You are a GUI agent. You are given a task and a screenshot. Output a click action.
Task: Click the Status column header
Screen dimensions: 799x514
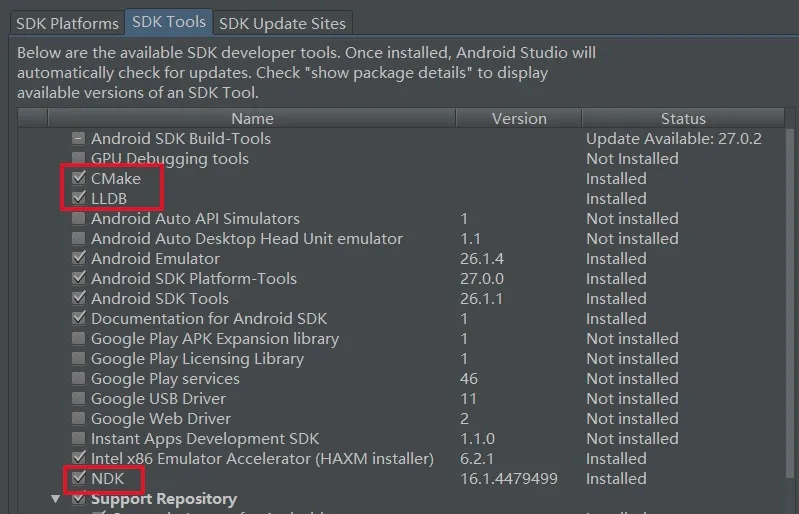click(x=683, y=118)
